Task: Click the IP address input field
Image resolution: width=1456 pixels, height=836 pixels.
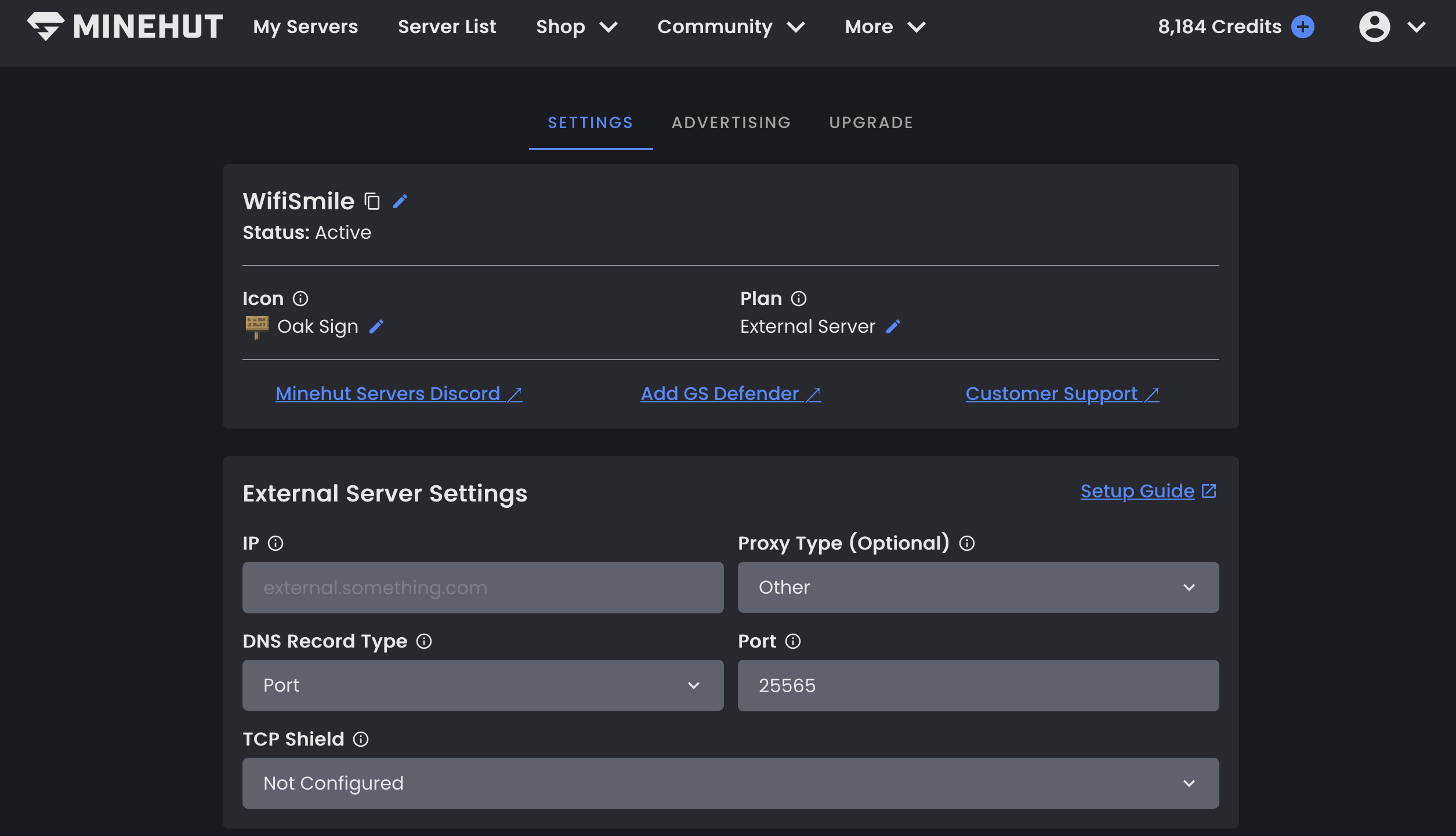Action: pos(483,587)
